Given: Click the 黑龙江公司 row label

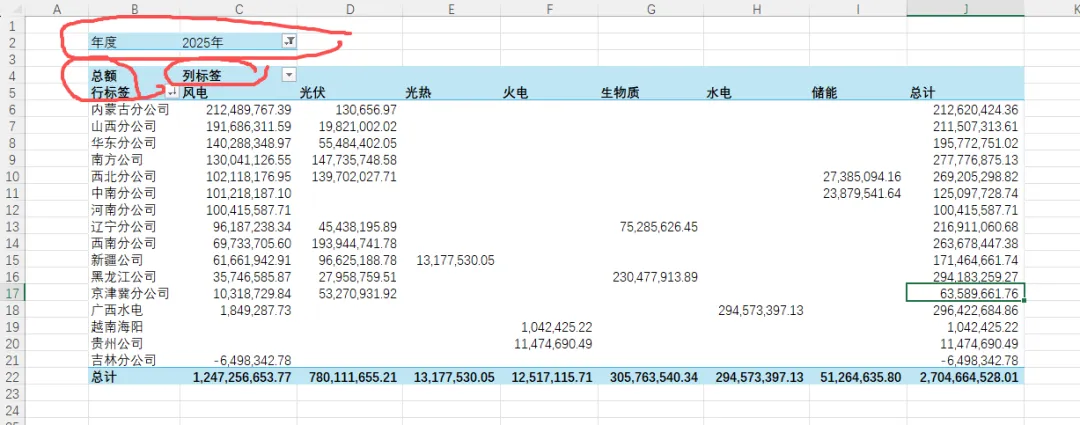Looking at the screenshot, I should (123, 277).
